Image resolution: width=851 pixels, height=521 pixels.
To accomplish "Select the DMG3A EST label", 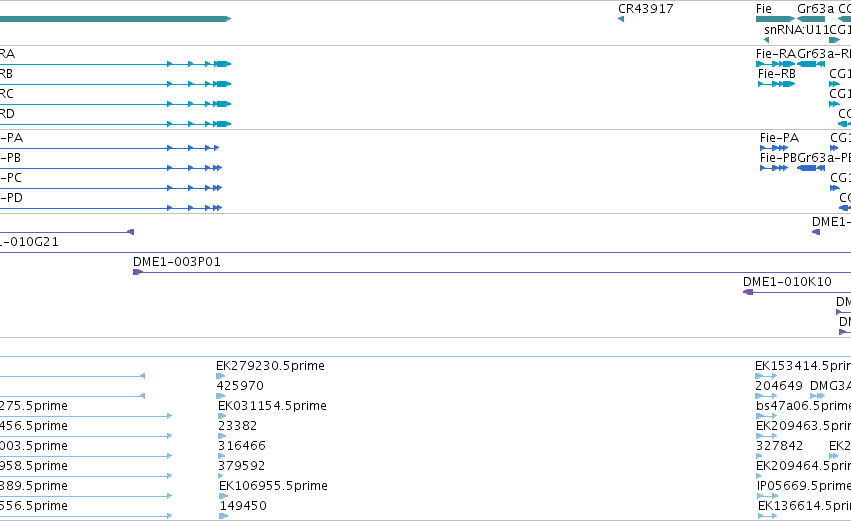I will (830, 386).
